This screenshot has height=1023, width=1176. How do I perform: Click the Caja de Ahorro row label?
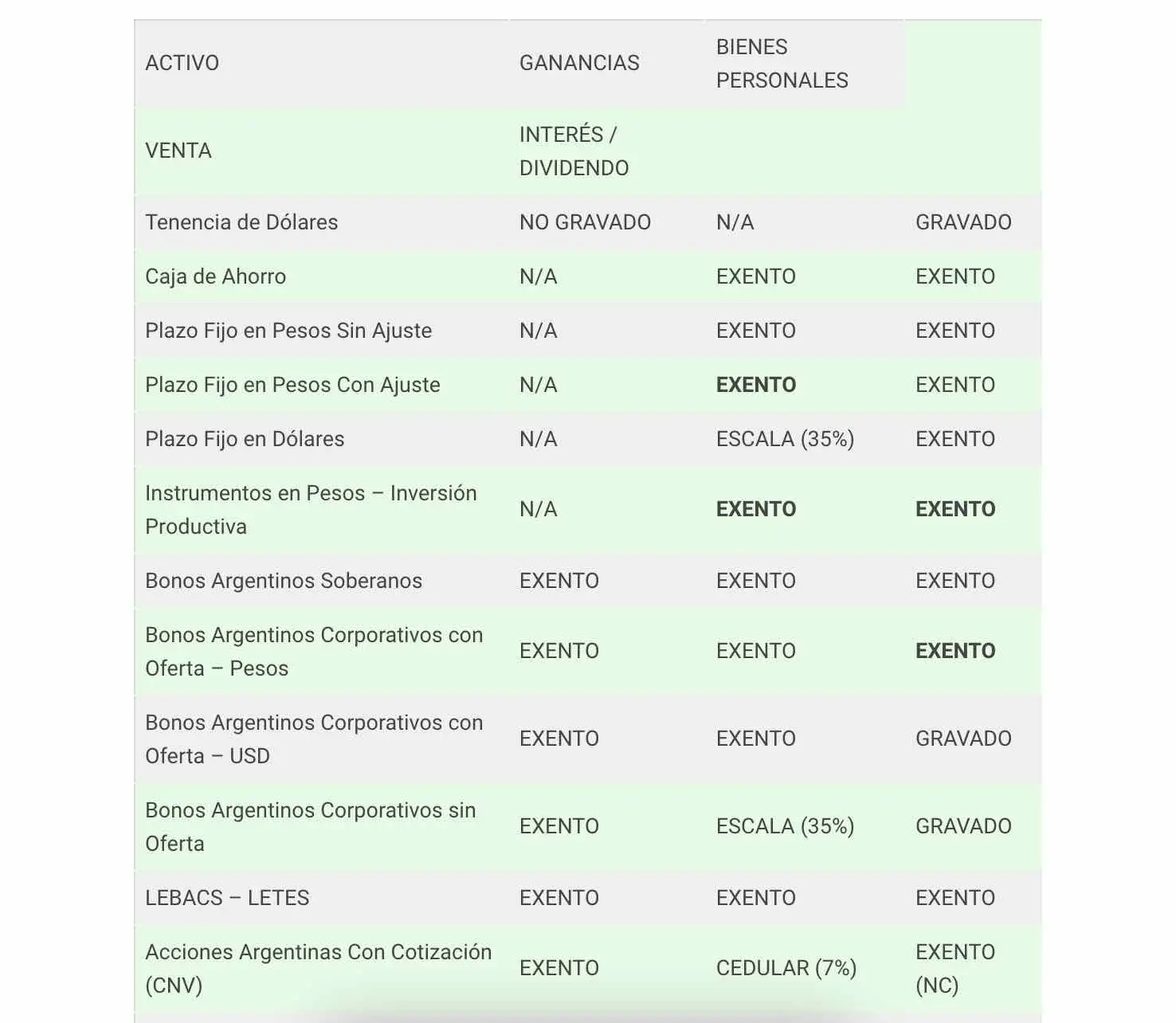coord(215,276)
